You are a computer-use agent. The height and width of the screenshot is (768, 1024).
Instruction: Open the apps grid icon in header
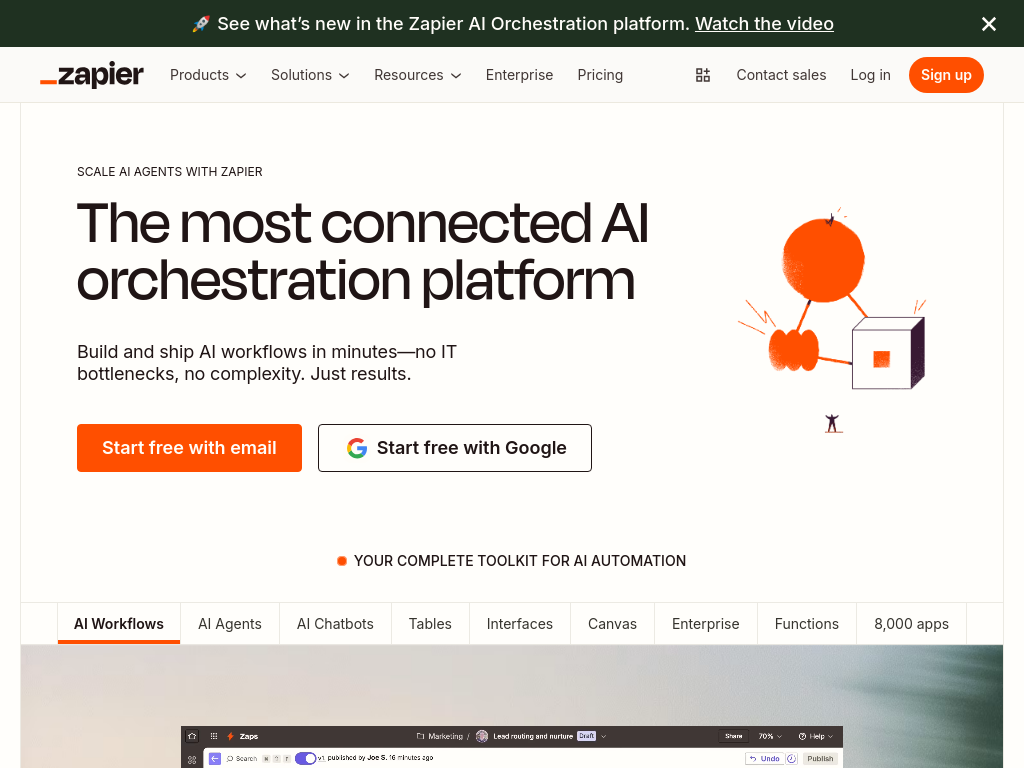coord(703,75)
